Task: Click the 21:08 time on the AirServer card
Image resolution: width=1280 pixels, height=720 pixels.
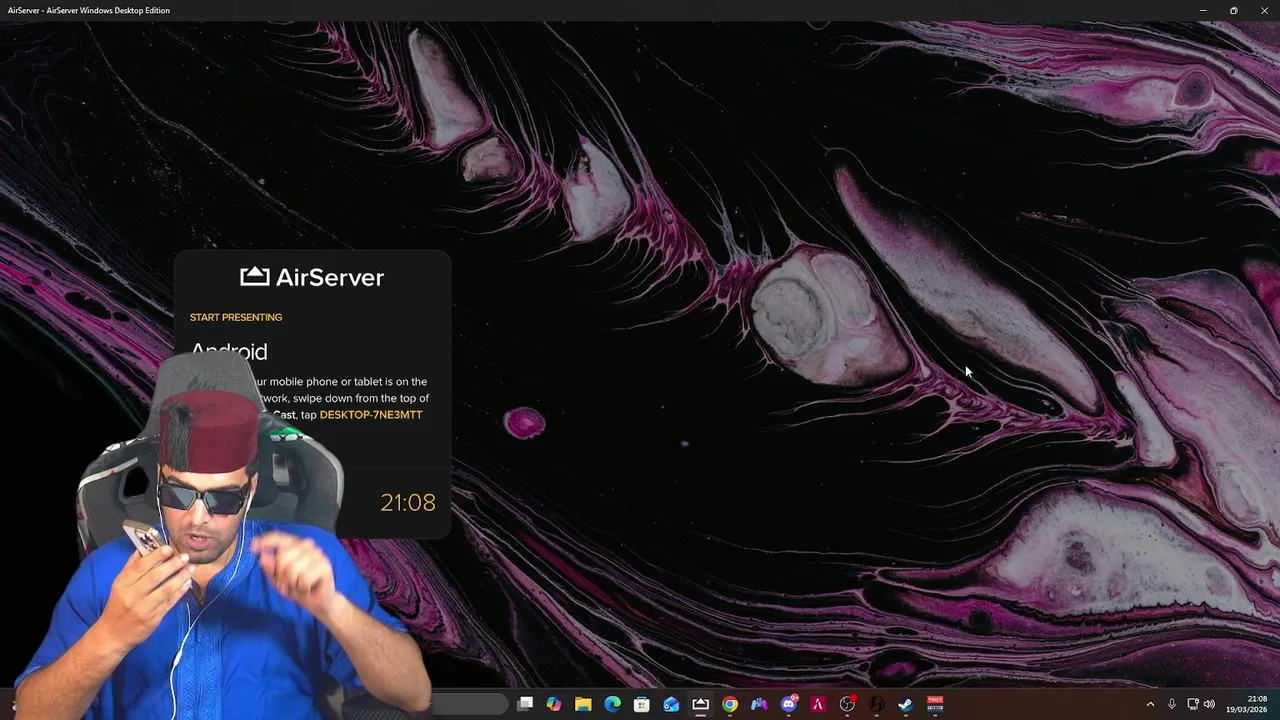Action: [x=408, y=502]
